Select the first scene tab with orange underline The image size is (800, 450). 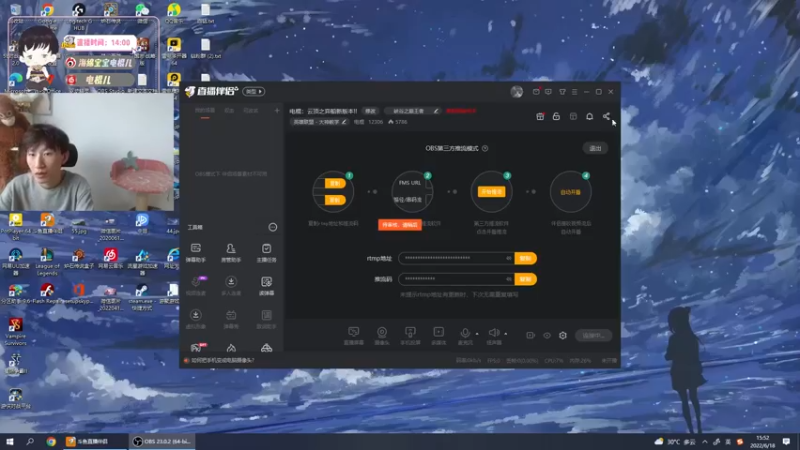tap(205, 111)
